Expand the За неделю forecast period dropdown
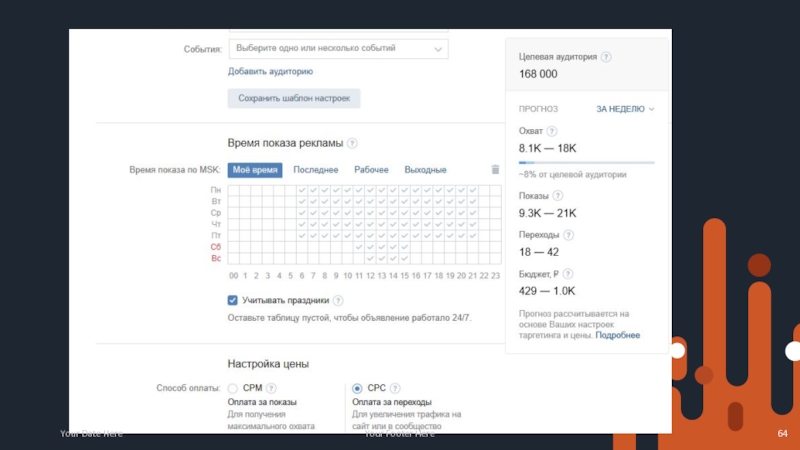 [x=625, y=109]
